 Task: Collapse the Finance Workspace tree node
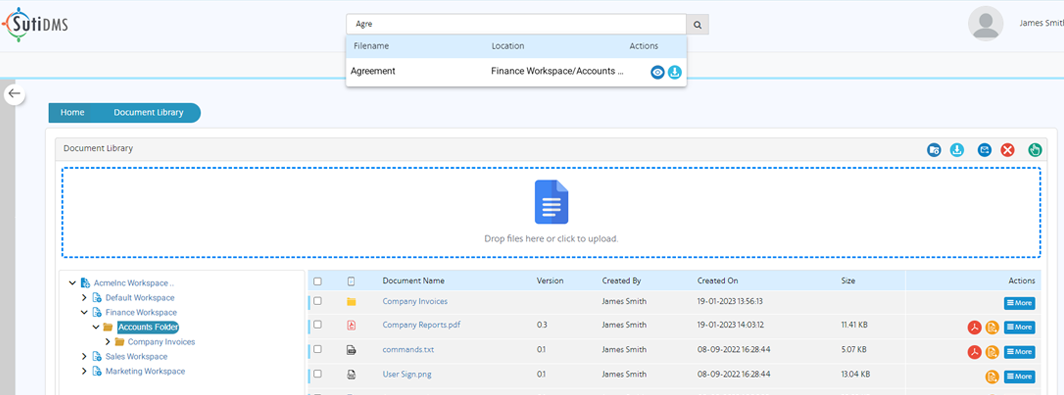(84, 313)
